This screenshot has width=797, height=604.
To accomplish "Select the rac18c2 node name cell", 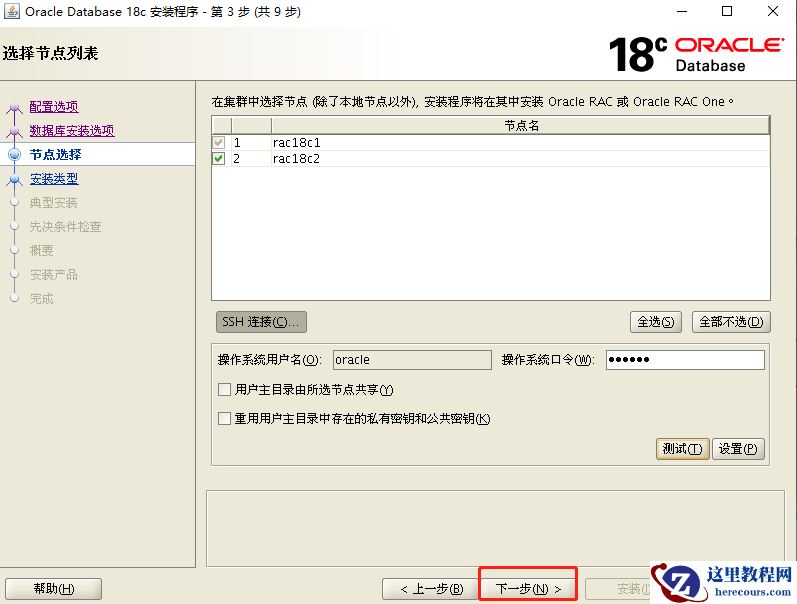I will [x=520, y=159].
